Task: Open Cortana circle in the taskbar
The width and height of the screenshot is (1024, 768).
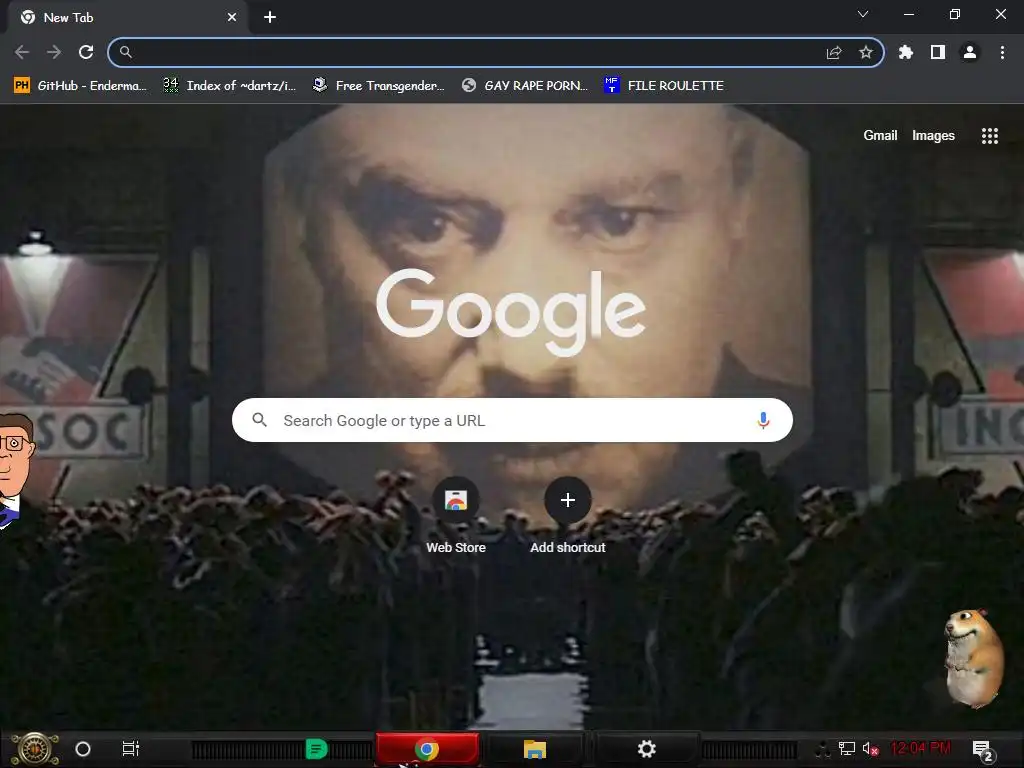Action: pos(83,749)
